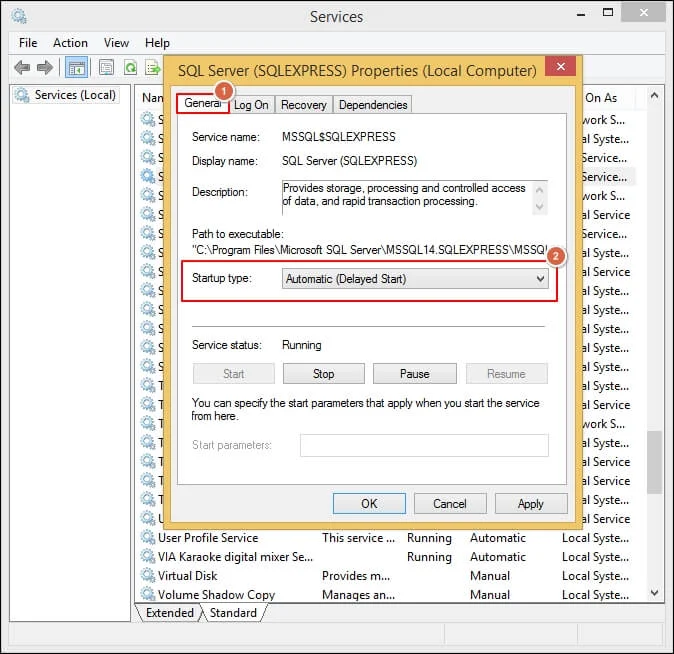Click the disabled Resume button
This screenshot has width=674, height=654.
click(506, 374)
